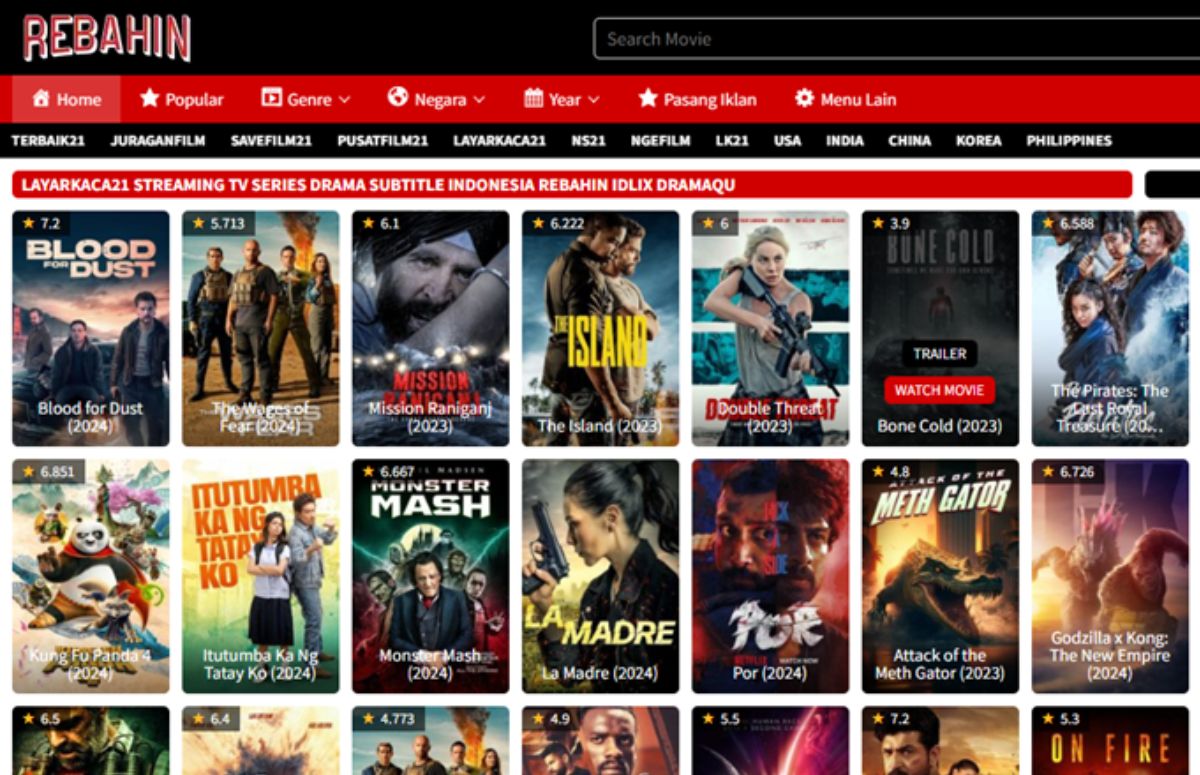Image resolution: width=1200 pixels, height=775 pixels.
Task: Open the Attack of the Meth Gator poster
Action: (x=941, y=576)
